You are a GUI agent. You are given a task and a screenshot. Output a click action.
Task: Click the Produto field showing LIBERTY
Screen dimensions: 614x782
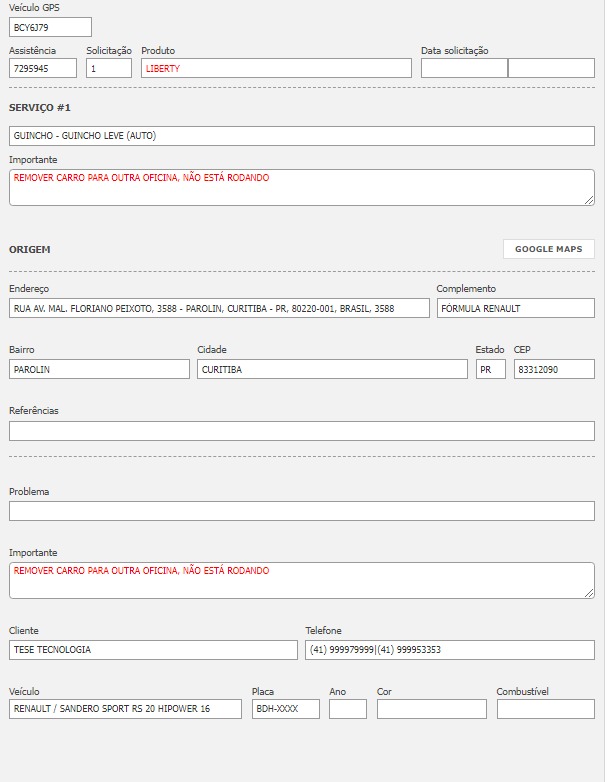click(x=276, y=68)
